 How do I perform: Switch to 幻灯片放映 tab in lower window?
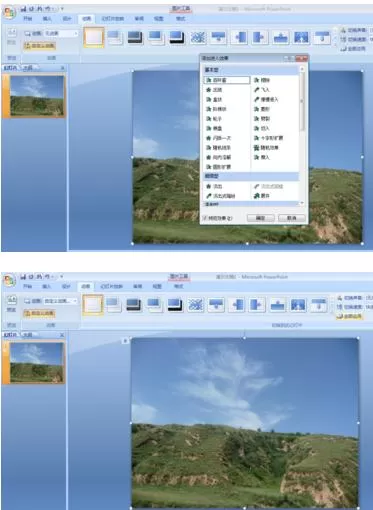[112, 286]
